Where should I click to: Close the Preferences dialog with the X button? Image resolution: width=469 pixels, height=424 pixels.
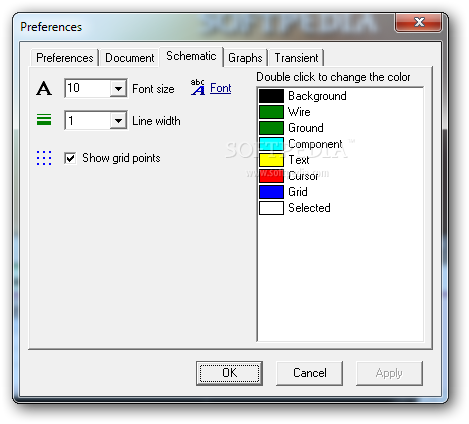click(419, 22)
